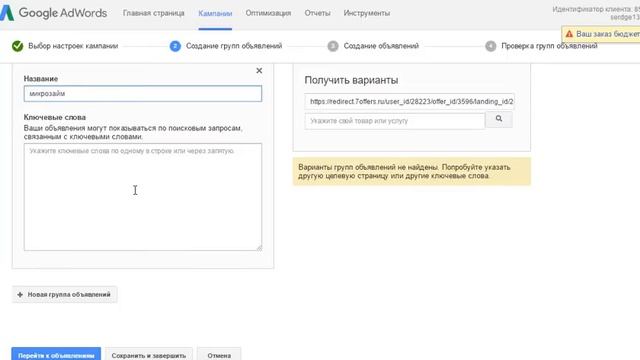Click the Отмена button
This screenshot has height=360, width=640.
(219, 355)
